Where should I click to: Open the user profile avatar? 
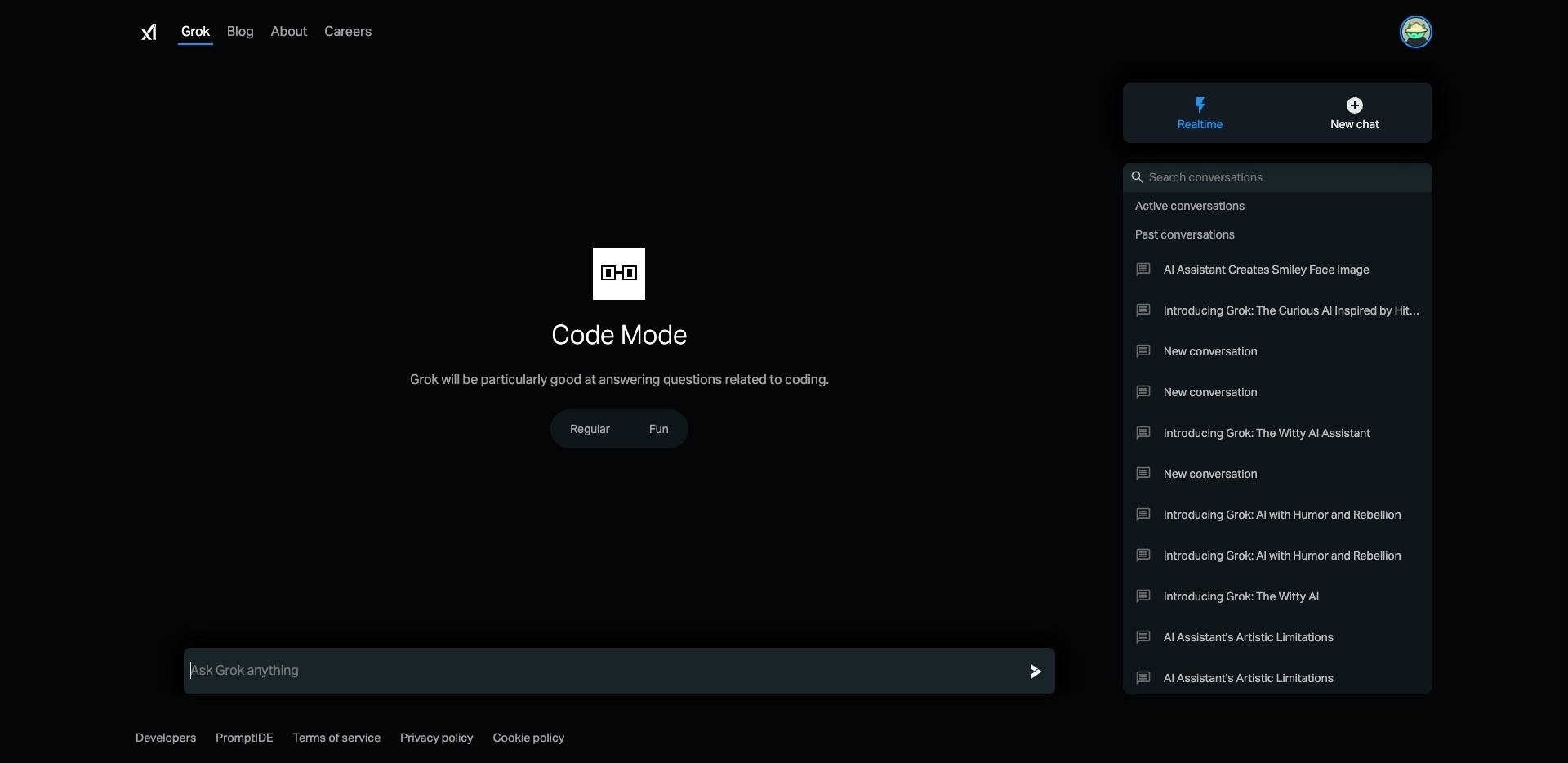(1415, 32)
